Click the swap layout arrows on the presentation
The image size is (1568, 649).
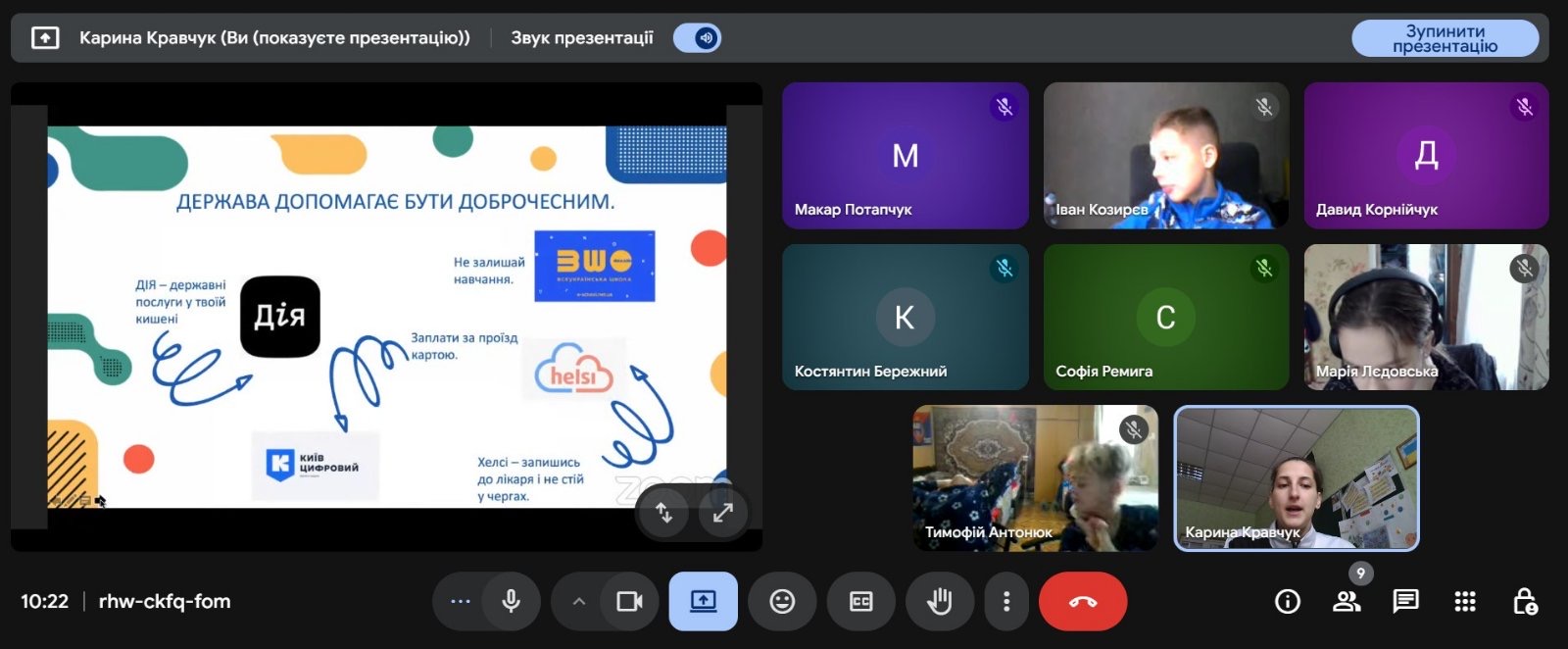click(x=664, y=513)
